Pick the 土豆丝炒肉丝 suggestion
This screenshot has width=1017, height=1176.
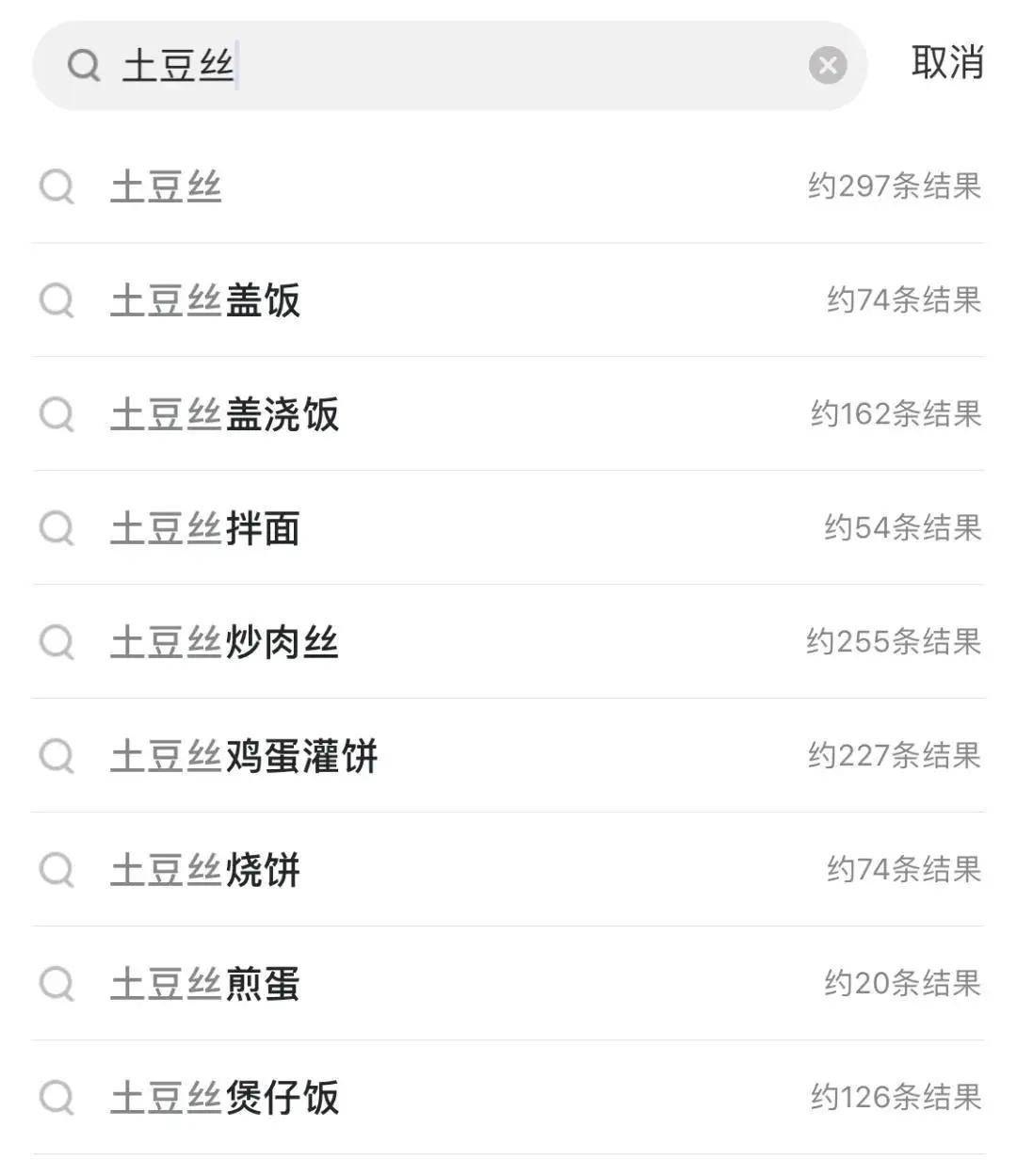coord(508,642)
